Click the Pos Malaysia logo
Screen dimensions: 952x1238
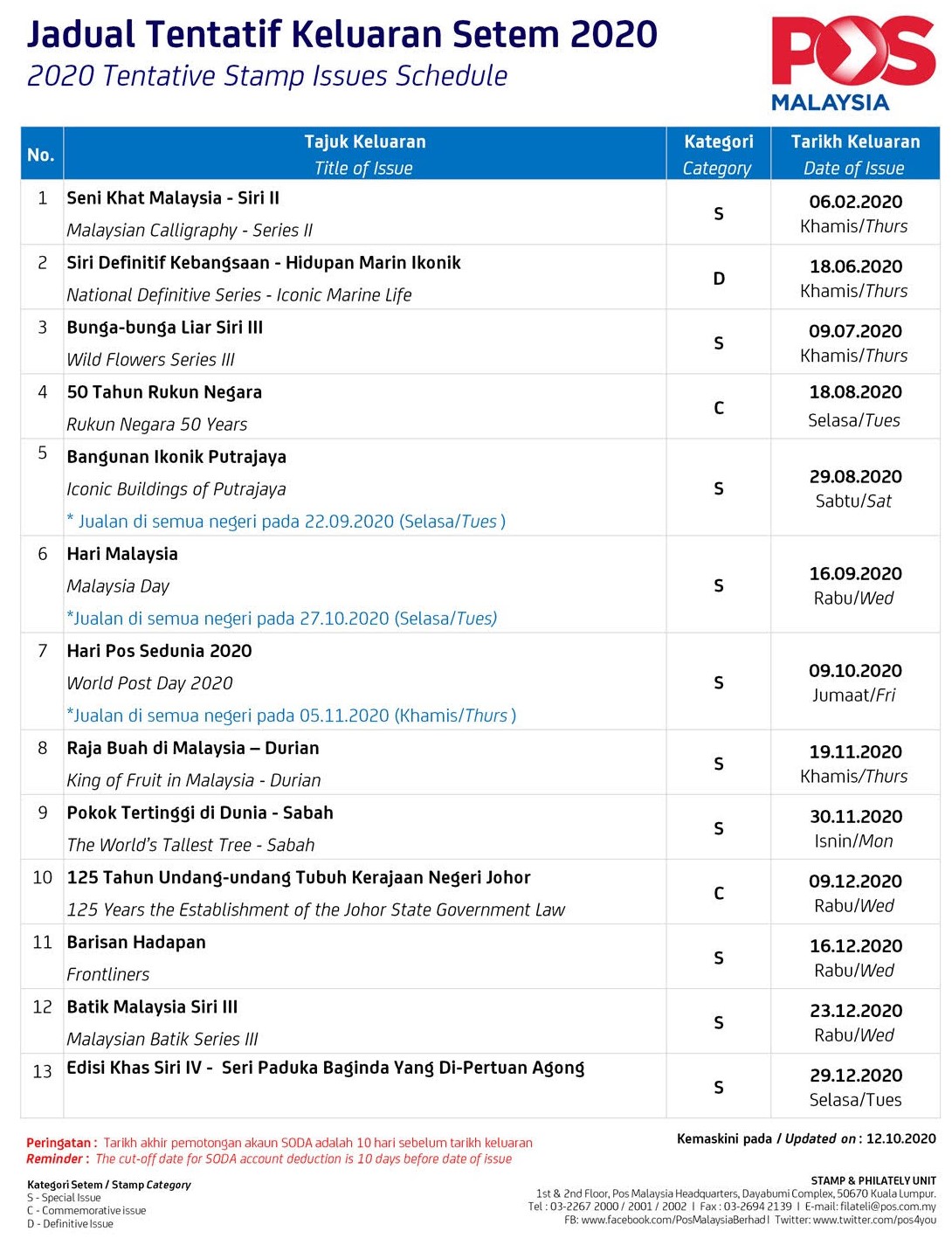852,63
